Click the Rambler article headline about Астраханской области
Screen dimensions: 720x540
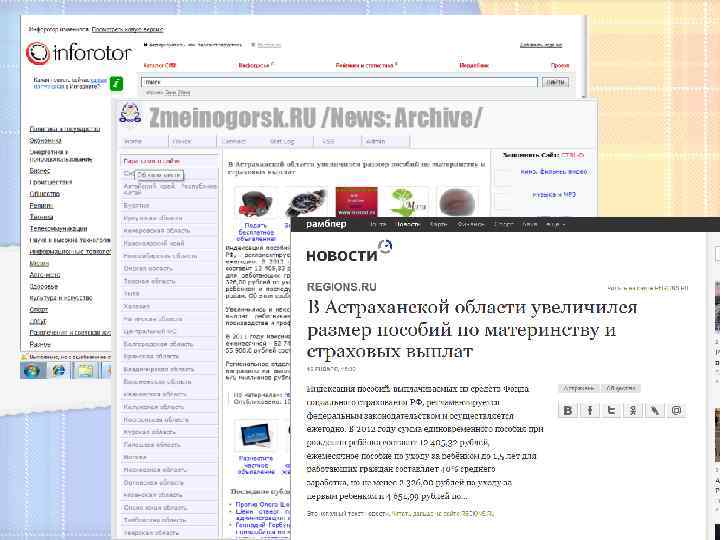472,329
